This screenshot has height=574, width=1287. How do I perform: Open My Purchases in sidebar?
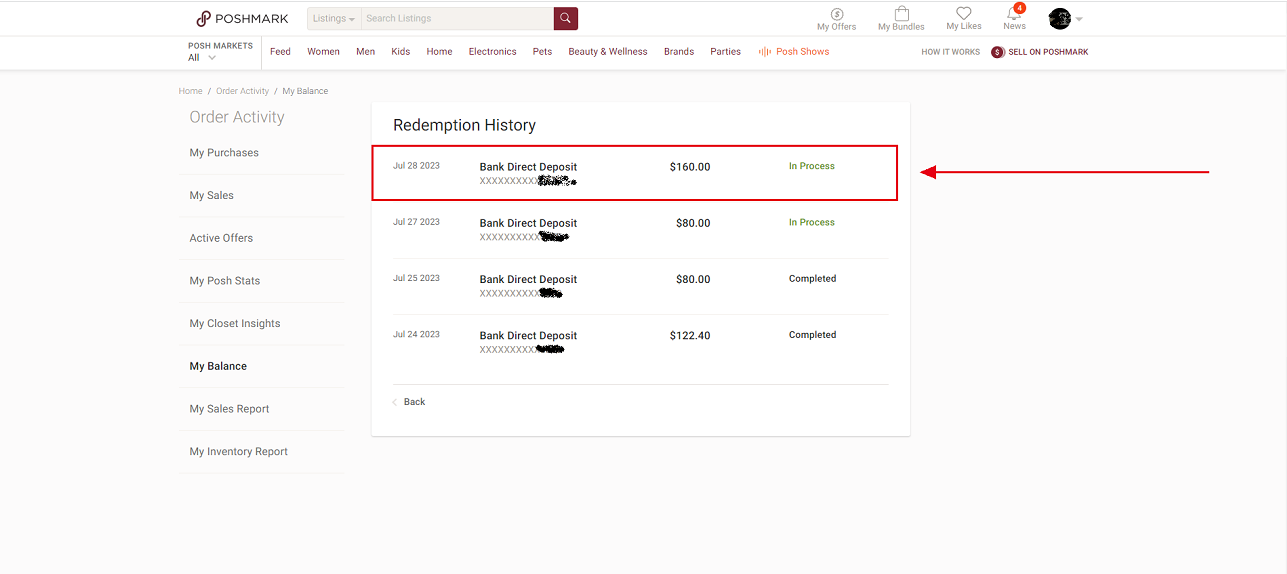(x=224, y=153)
